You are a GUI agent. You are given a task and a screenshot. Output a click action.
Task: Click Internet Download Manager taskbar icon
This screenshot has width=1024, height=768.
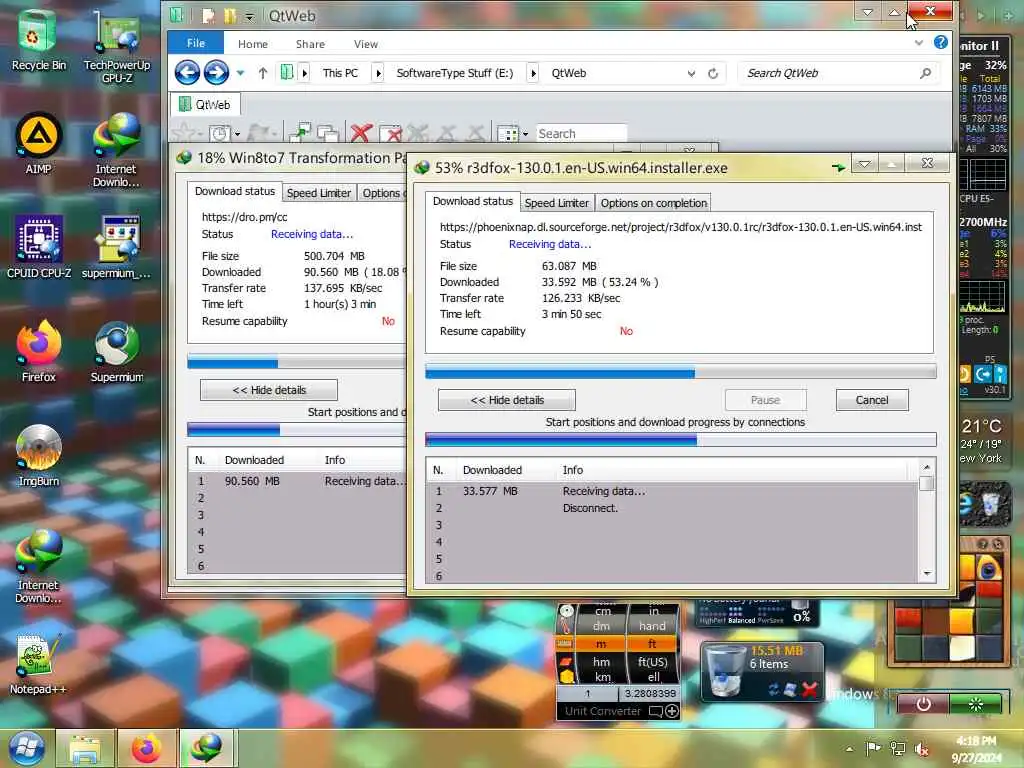(x=206, y=748)
